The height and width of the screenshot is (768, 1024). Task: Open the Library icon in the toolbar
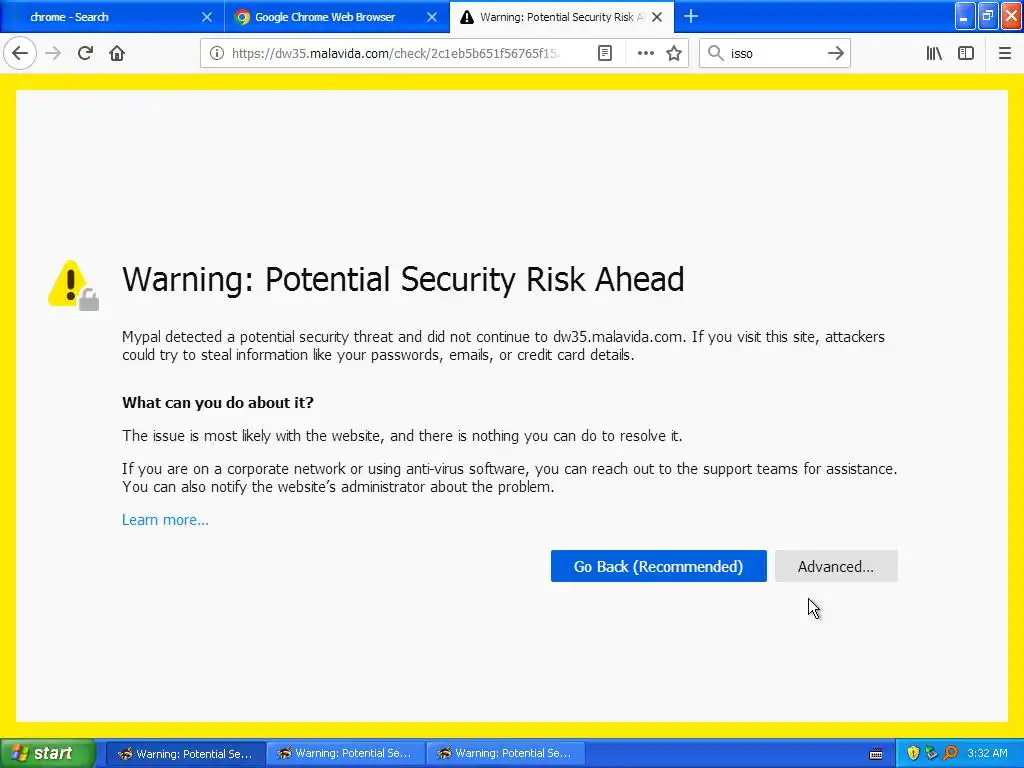point(934,54)
